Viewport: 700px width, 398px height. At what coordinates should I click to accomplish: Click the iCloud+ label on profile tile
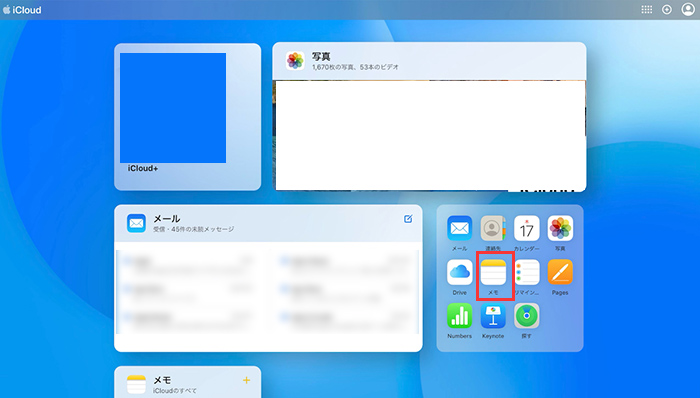(143, 168)
